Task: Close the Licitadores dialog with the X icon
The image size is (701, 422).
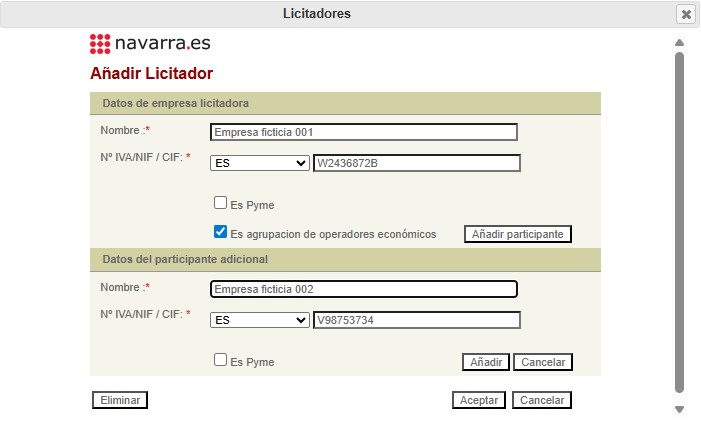Action: coord(686,14)
